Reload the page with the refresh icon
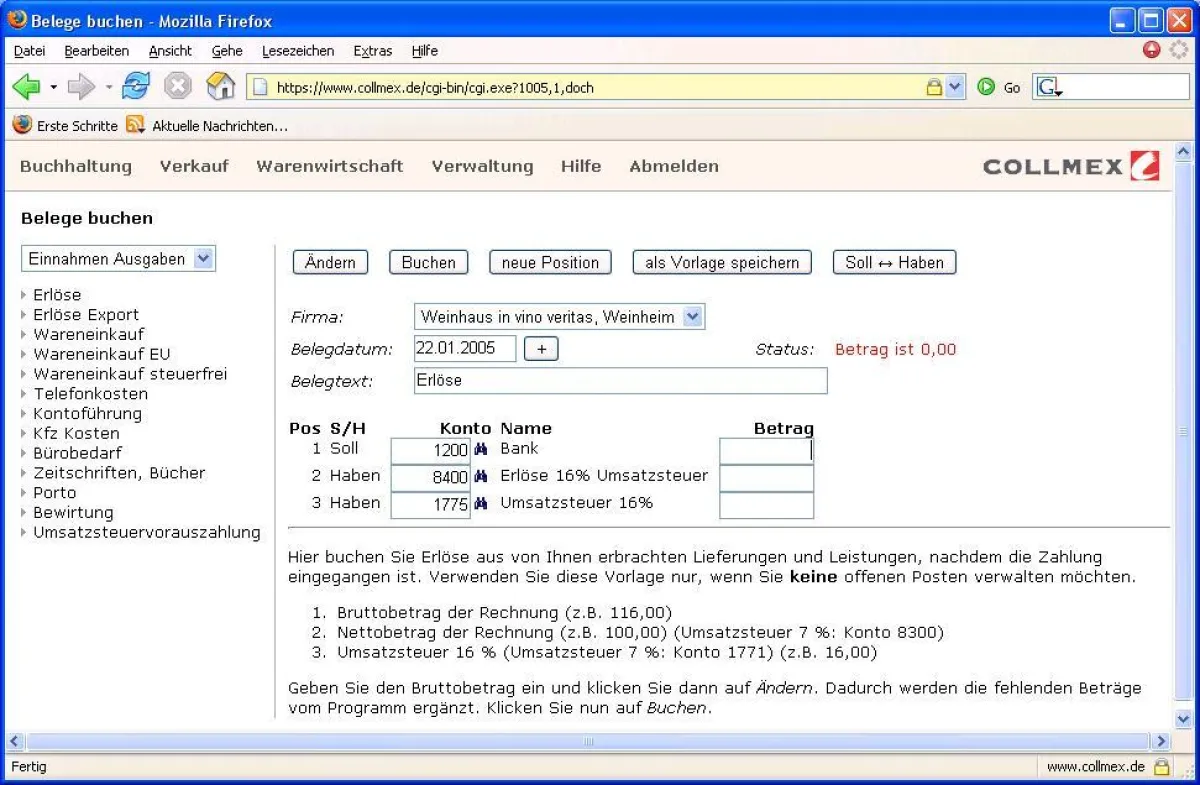Viewport: 1200px width, 785px height. pos(135,86)
